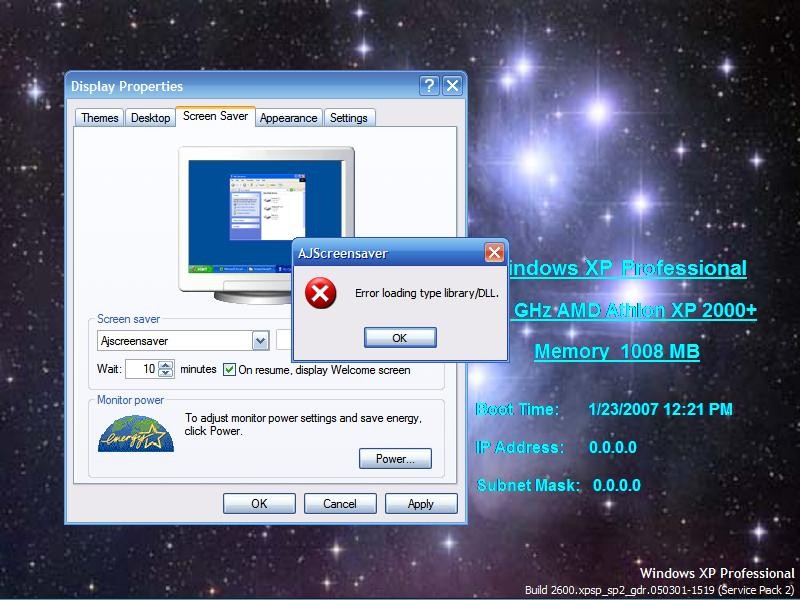
Task: Click the Wait minutes input field
Action: (x=142, y=369)
